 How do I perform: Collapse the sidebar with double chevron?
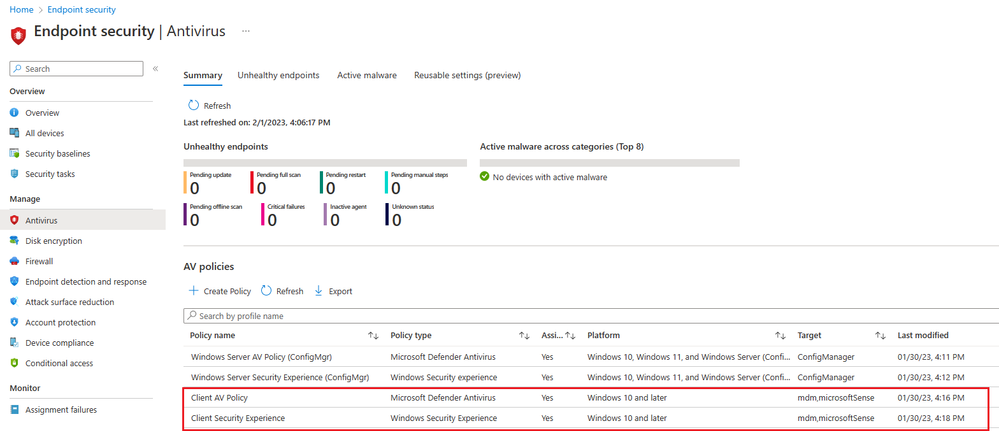[155, 68]
